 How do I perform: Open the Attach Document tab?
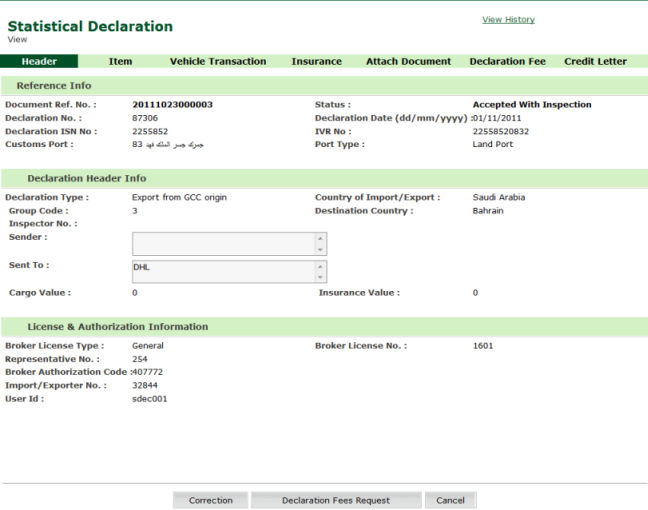point(408,61)
